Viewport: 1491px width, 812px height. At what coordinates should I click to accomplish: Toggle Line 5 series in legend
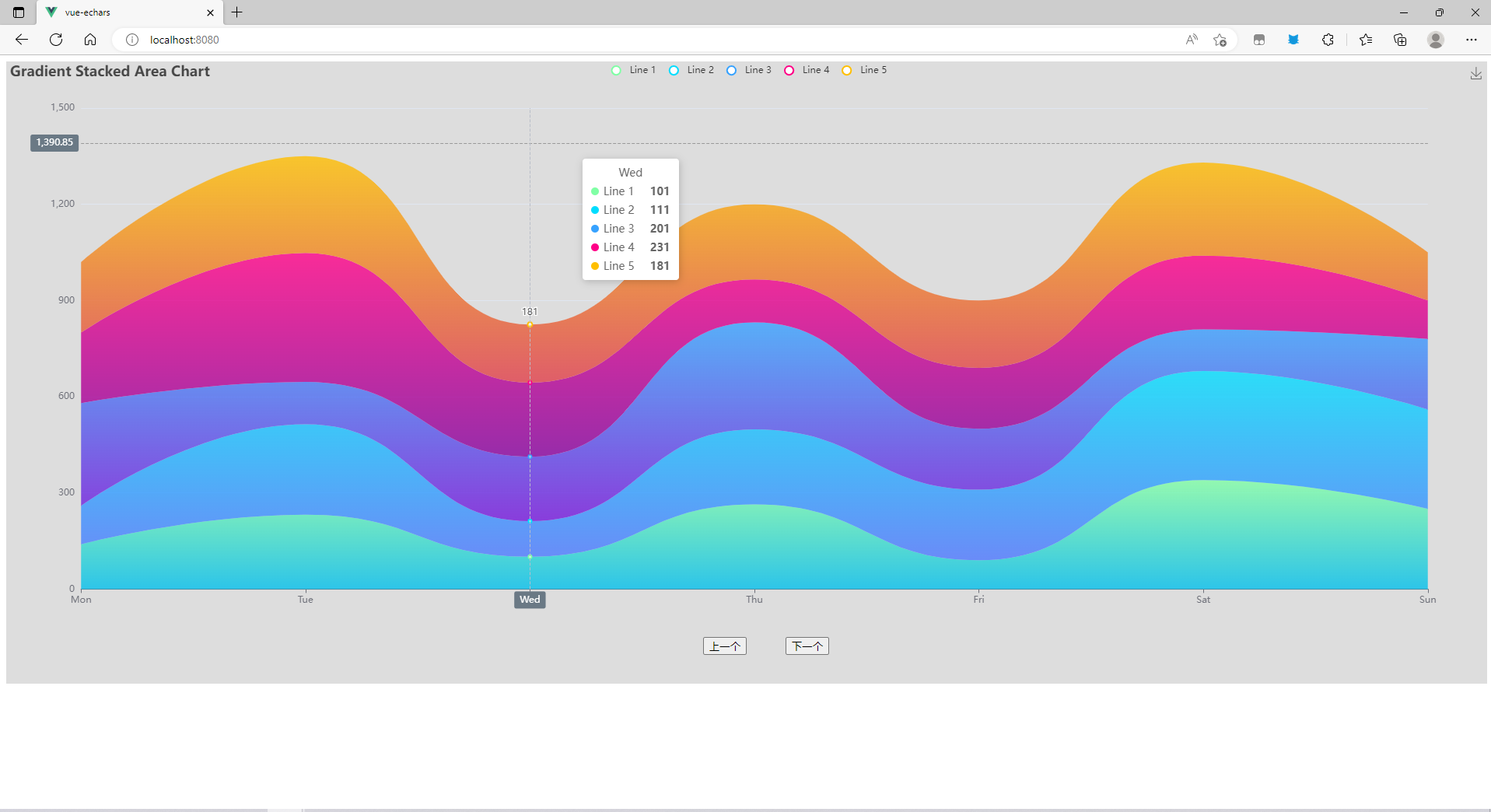coord(864,70)
